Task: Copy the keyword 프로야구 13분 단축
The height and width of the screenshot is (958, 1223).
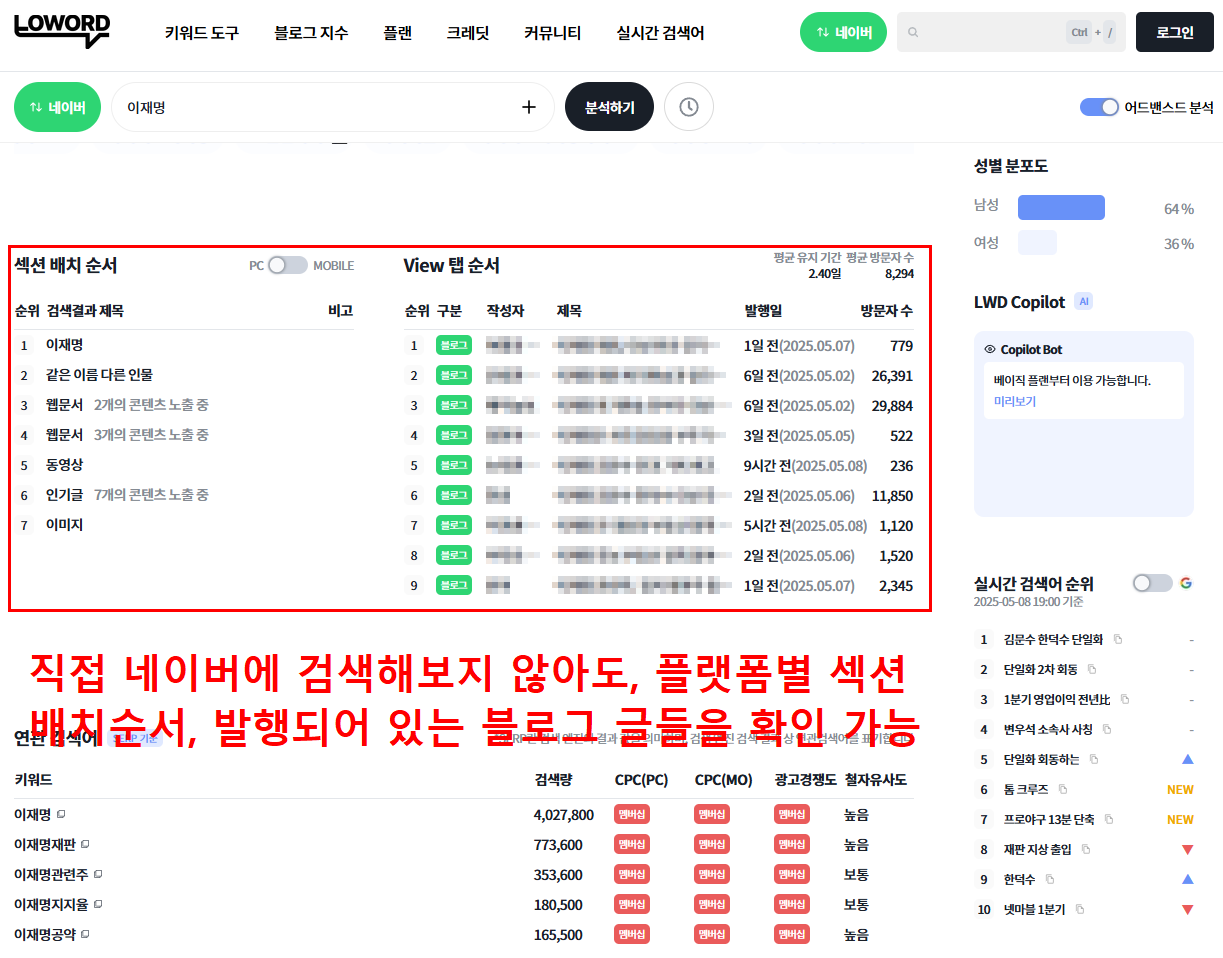Action: pos(1109,820)
